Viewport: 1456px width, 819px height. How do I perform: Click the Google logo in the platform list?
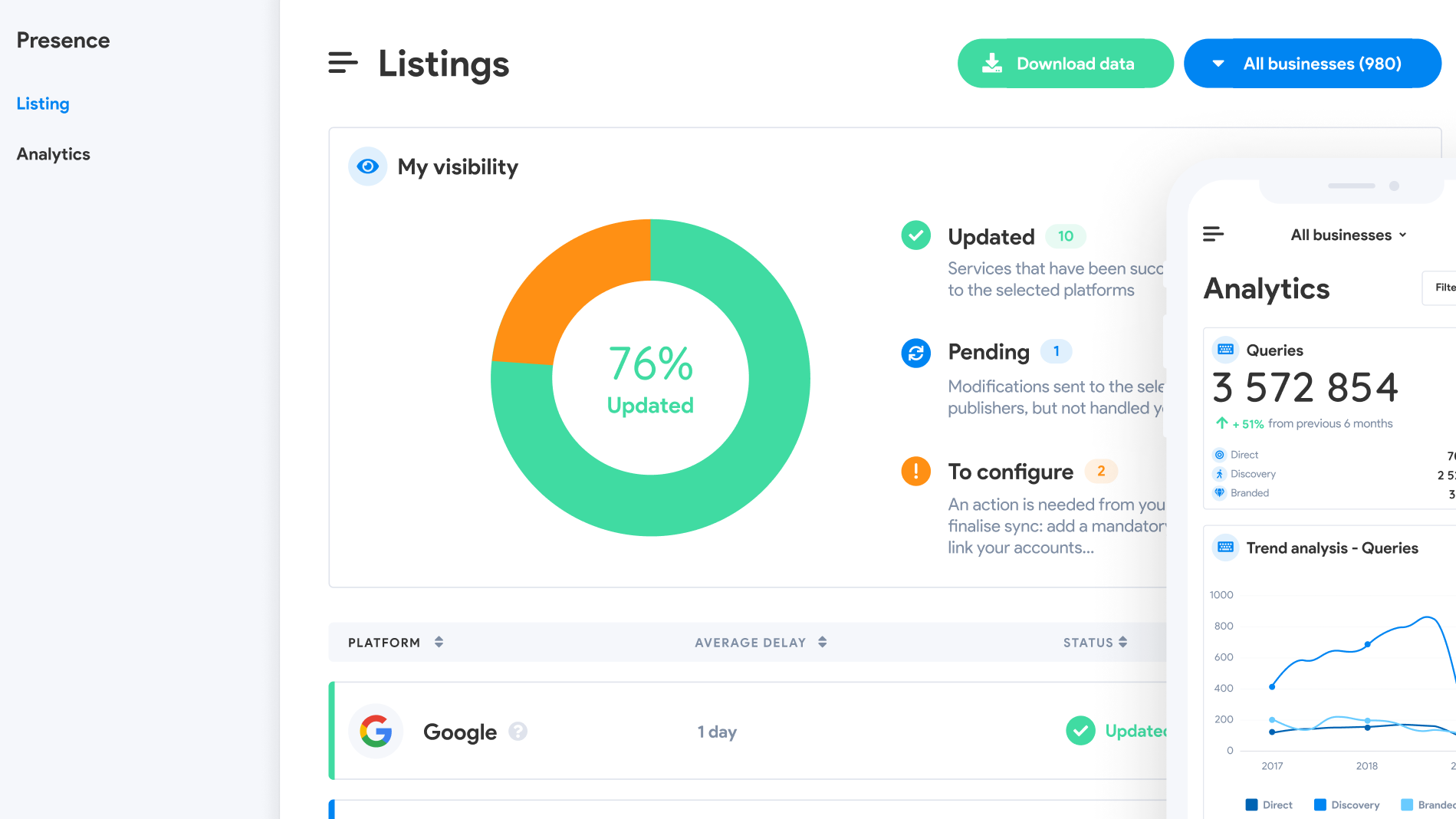click(x=376, y=731)
